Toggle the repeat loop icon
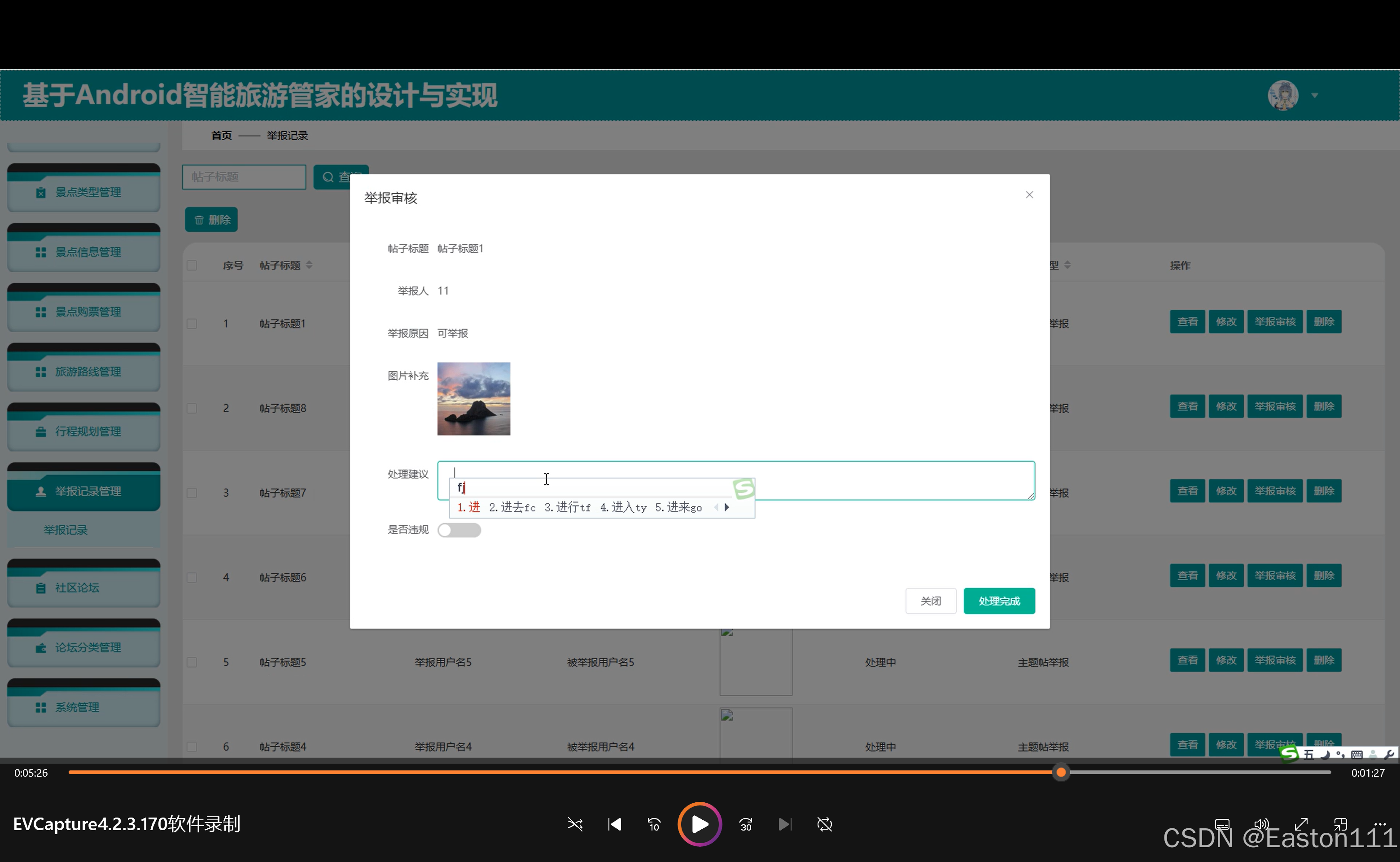 point(824,824)
